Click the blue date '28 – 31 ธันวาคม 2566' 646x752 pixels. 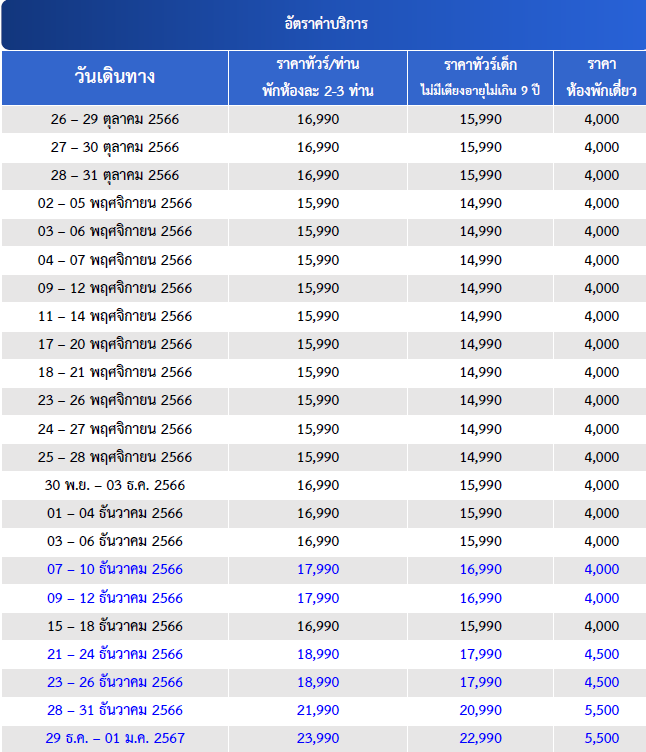[115, 710]
